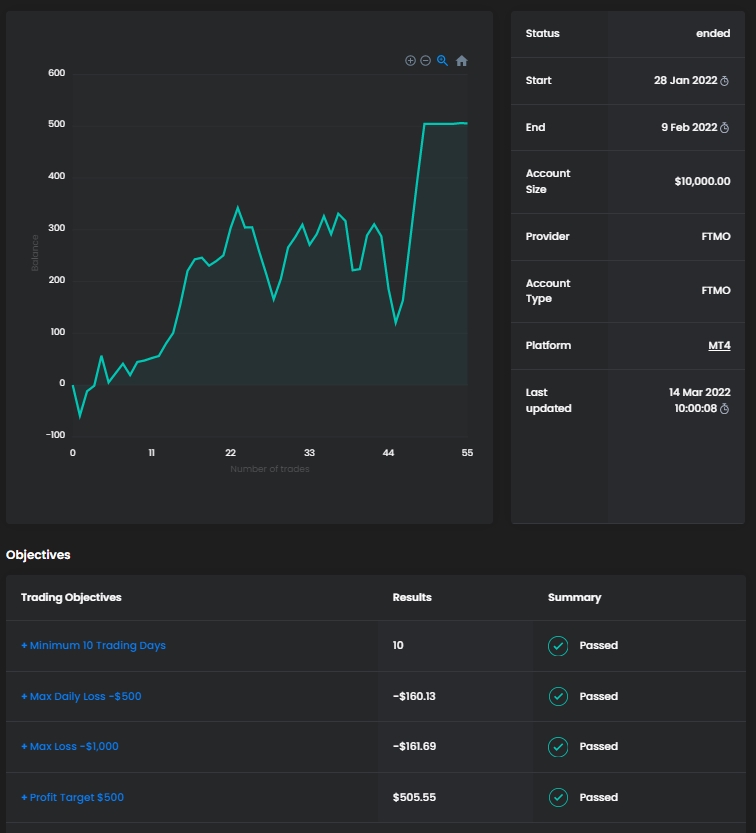
Task: Click the clock icon beside Start date
Action: 725,81
